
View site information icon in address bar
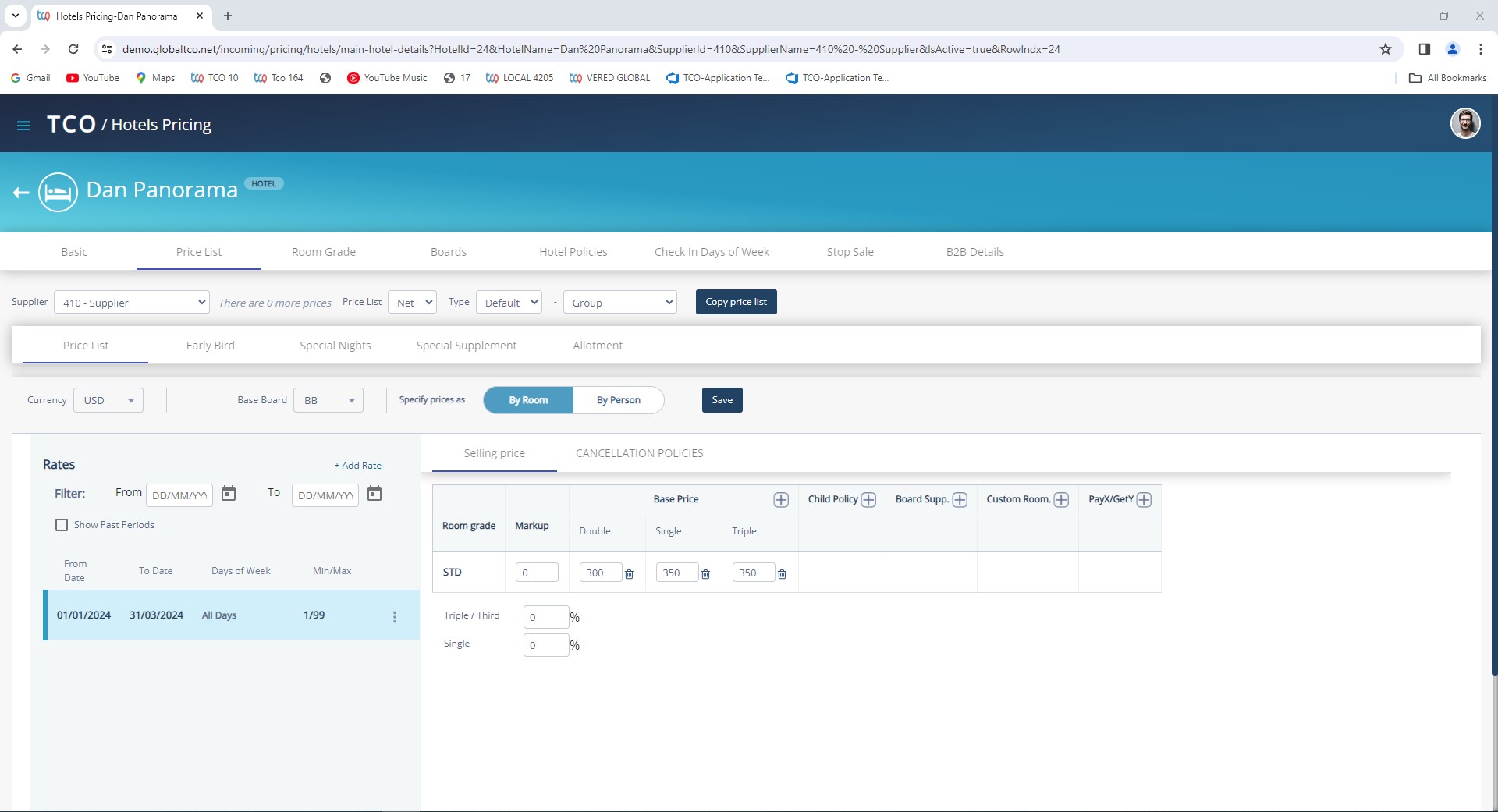coord(107,49)
